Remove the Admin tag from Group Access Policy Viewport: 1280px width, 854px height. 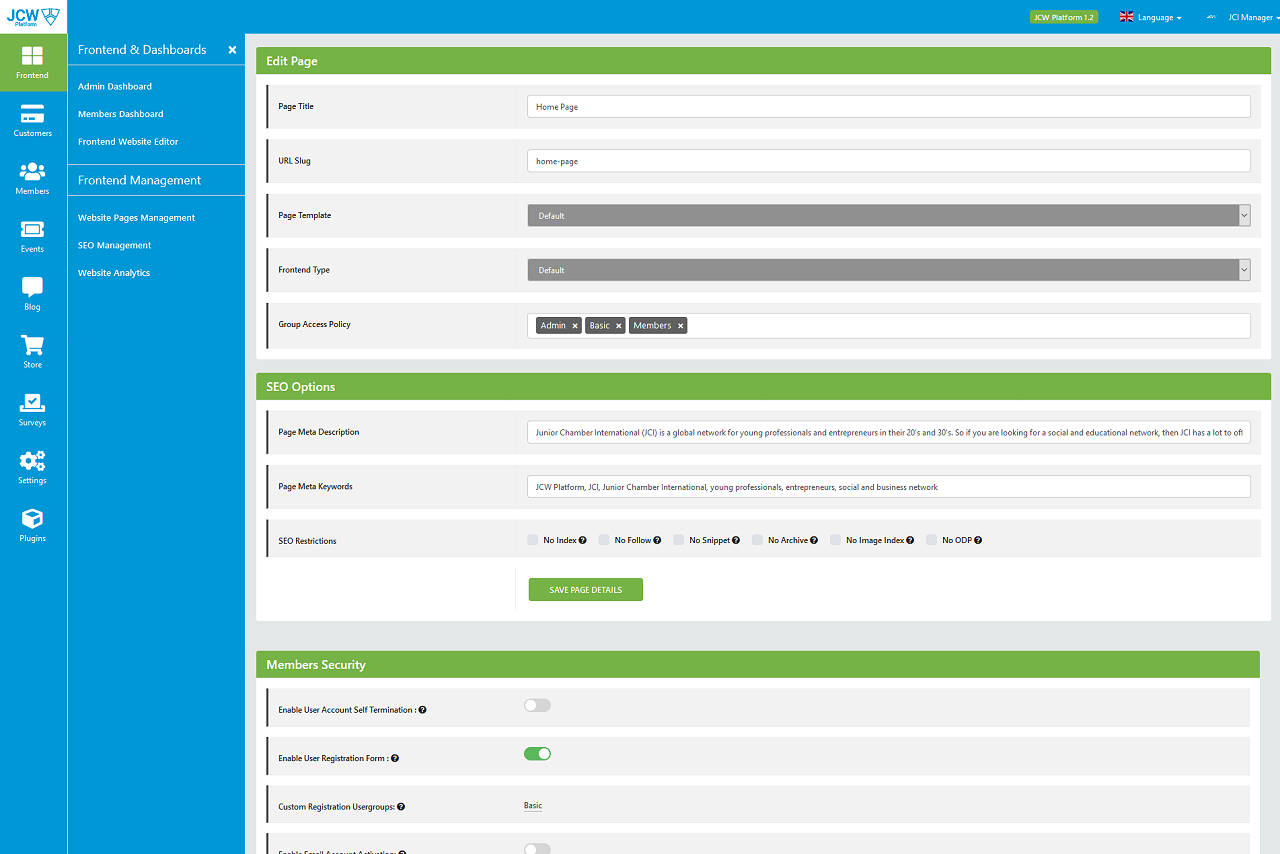pyautogui.click(x=576, y=325)
